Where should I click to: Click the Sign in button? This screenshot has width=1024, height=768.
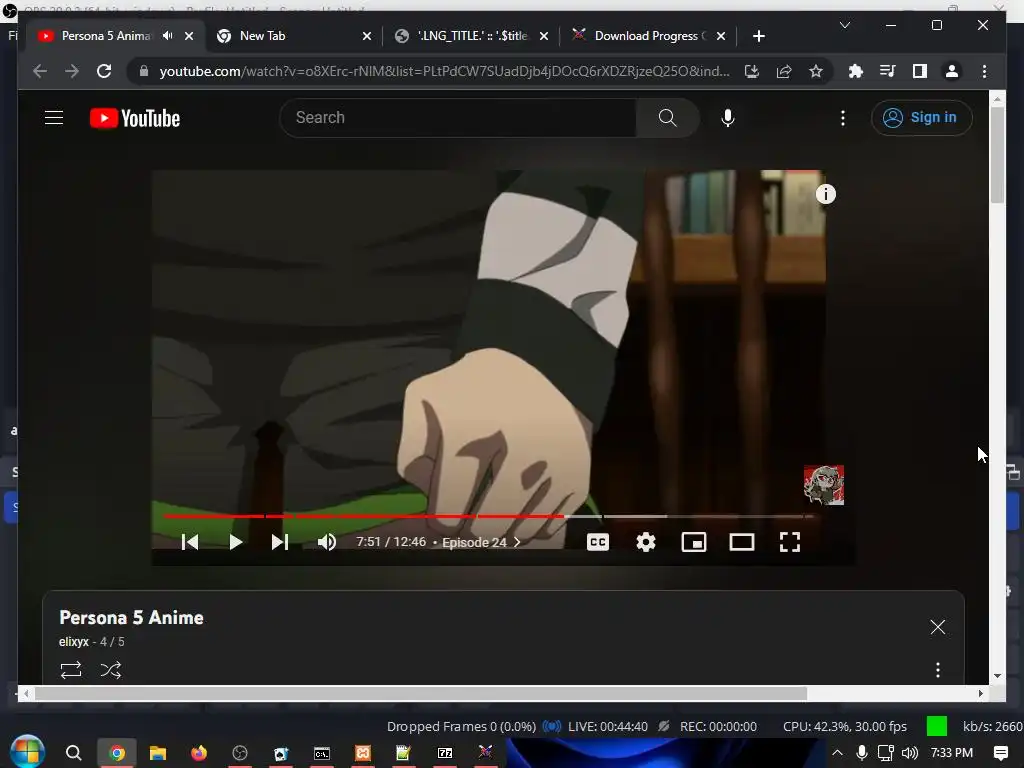921,118
